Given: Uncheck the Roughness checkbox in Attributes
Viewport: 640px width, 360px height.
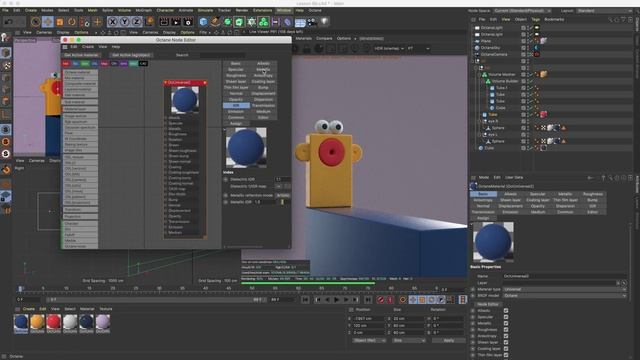Looking at the screenshot, I should tap(506, 330).
